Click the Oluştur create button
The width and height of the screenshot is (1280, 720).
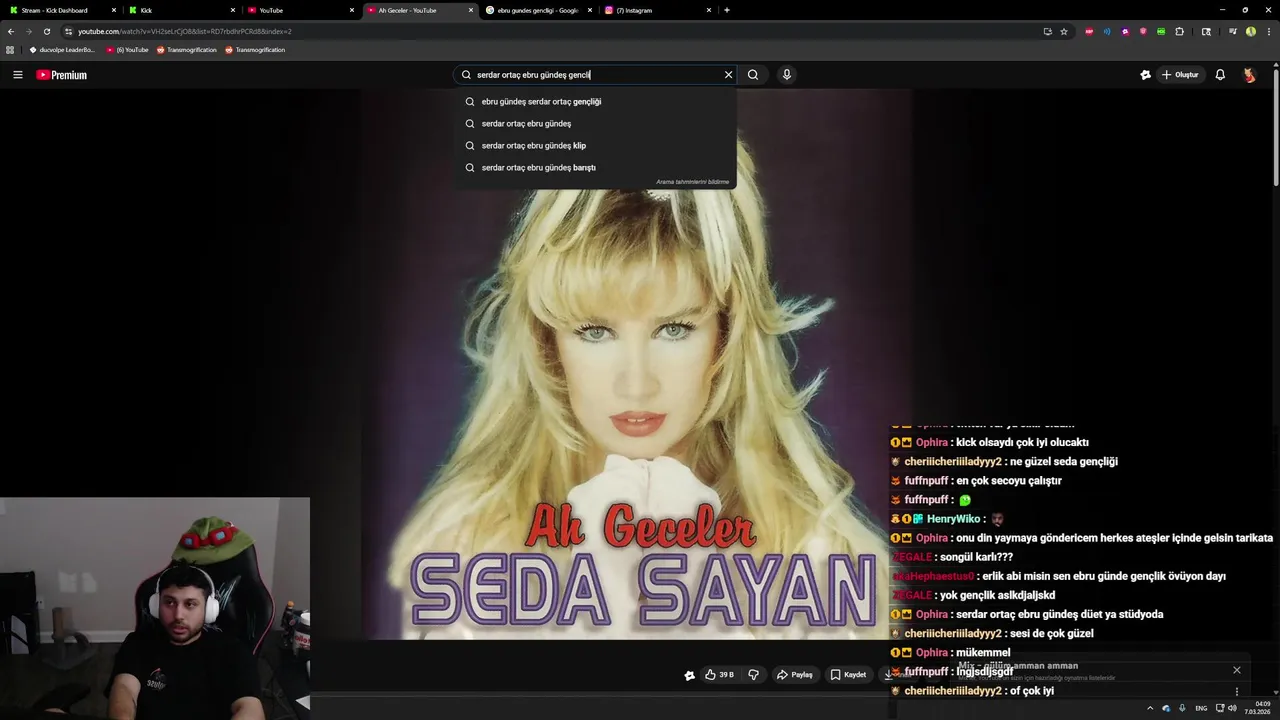[1180, 75]
